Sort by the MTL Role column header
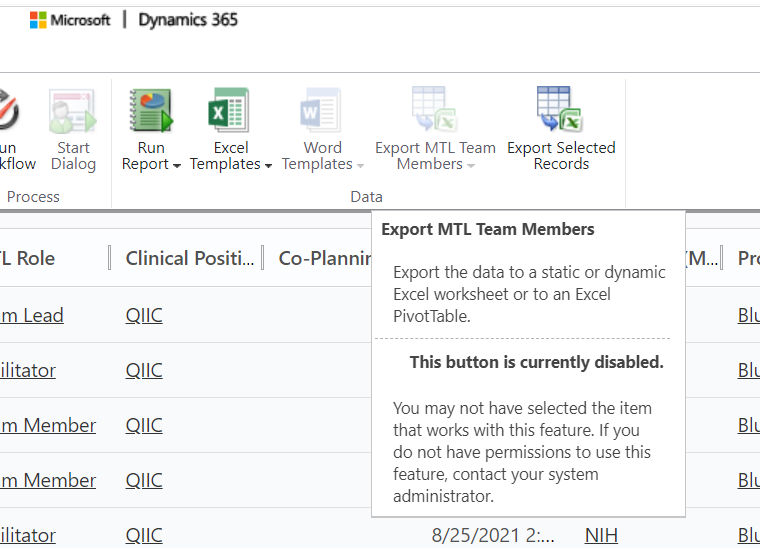Viewport: 760px width, 548px height. coord(27,258)
